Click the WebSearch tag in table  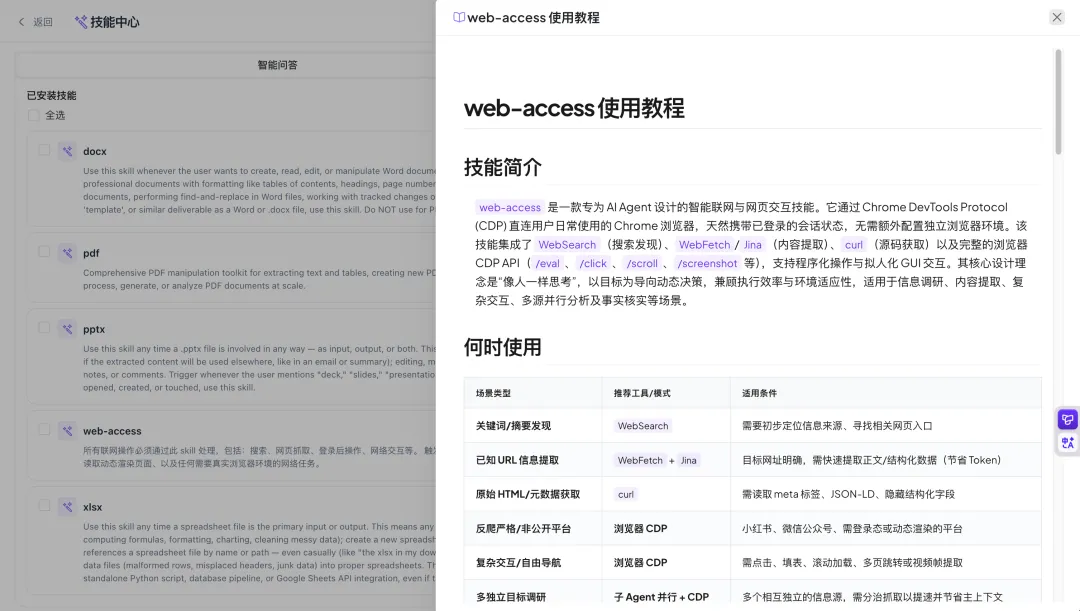643,426
